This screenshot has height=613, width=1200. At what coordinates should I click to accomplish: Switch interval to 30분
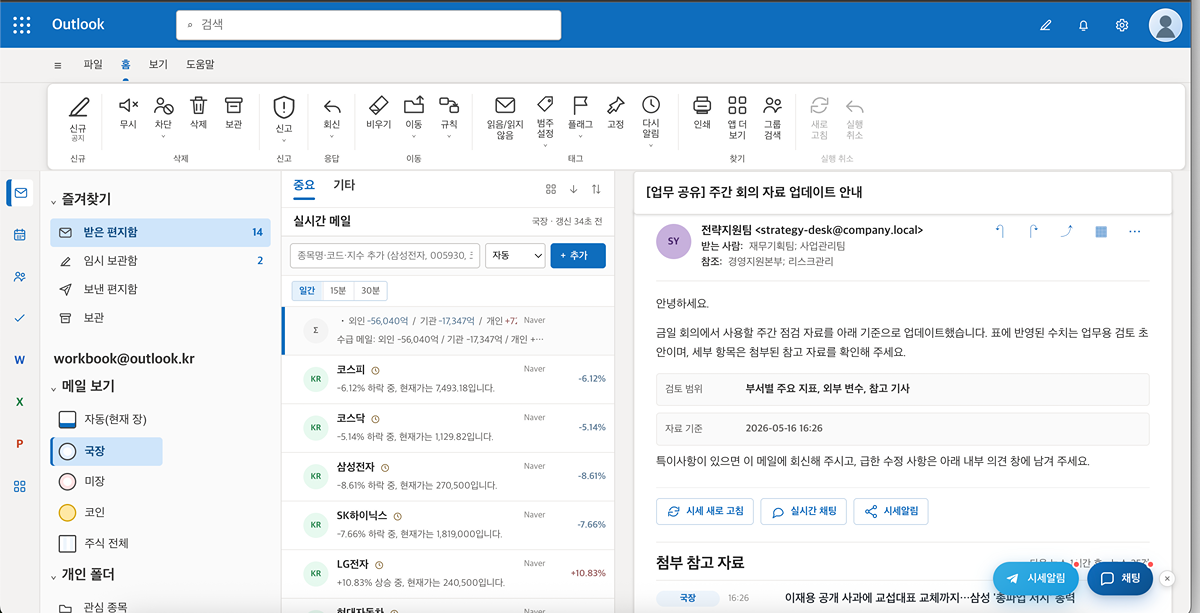point(370,291)
